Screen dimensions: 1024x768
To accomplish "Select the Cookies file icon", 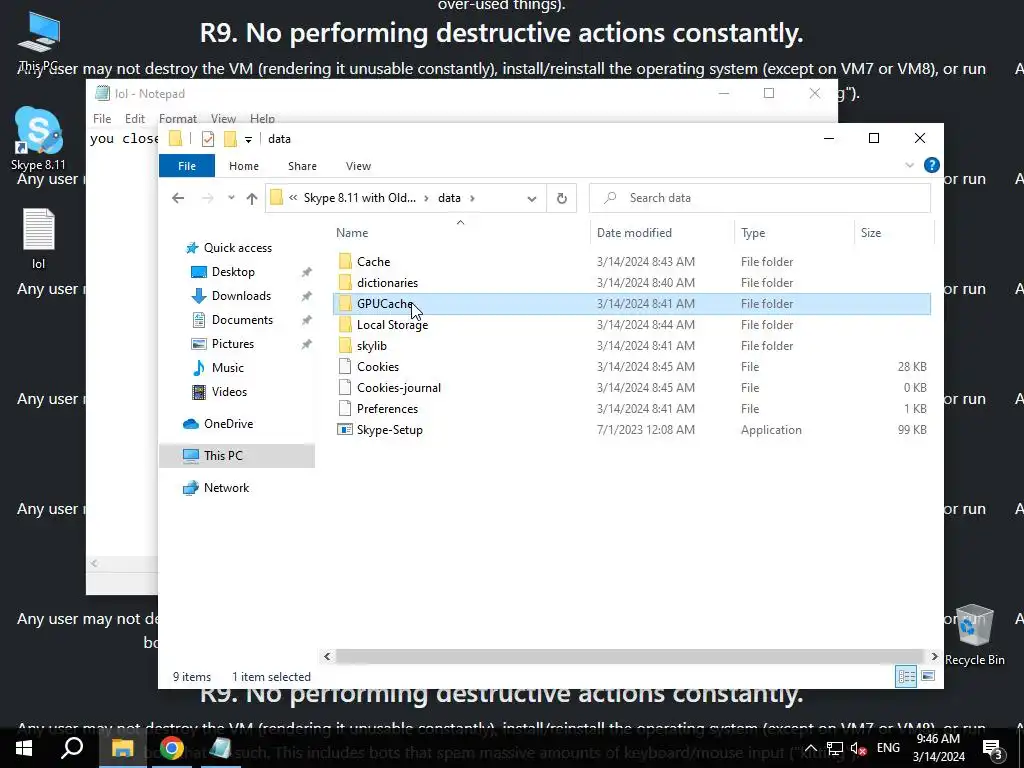I will tap(345, 366).
